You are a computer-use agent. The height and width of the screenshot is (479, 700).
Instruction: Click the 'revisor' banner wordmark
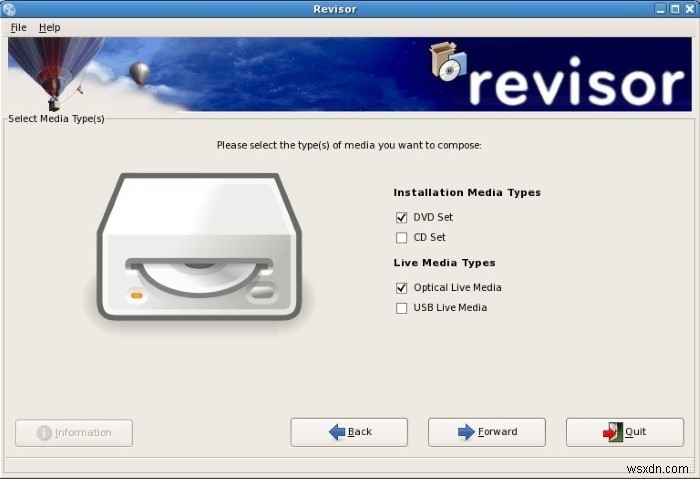(x=576, y=83)
